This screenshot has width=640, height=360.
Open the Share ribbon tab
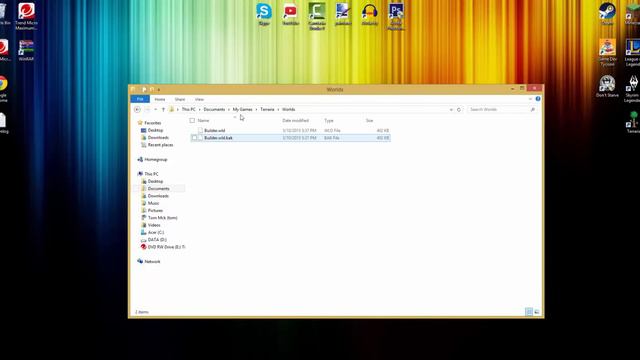coord(180,99)
